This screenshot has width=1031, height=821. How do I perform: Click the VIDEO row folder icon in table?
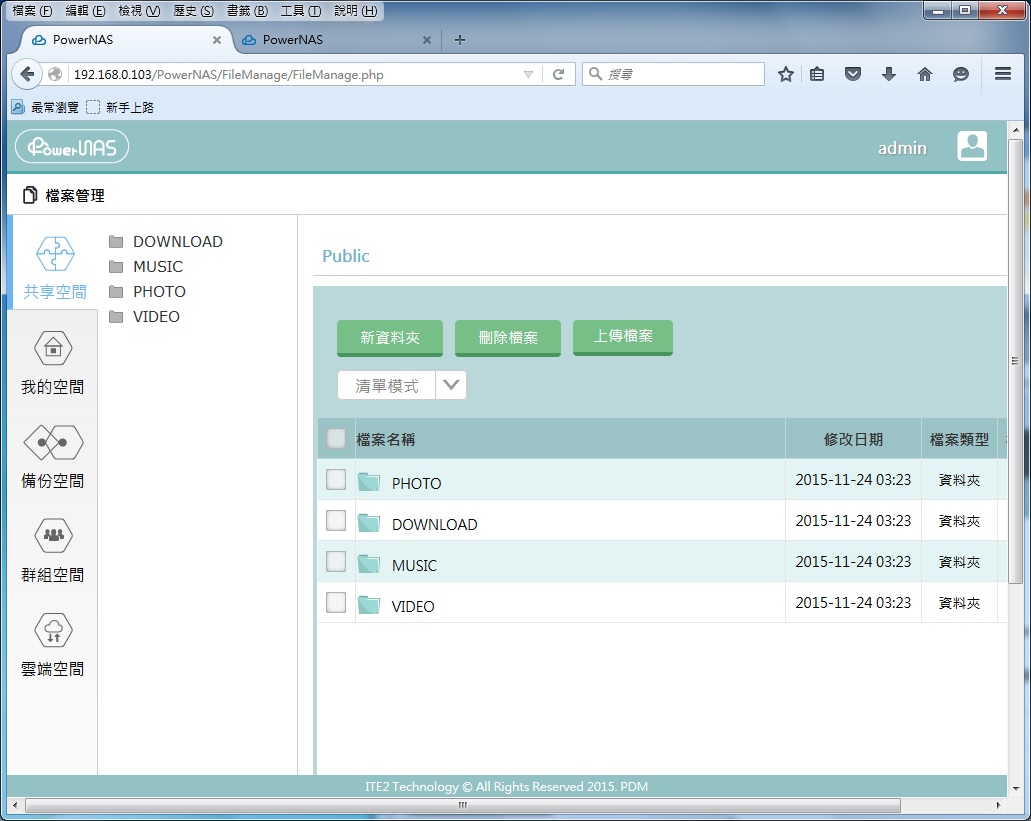click(369, 605)
